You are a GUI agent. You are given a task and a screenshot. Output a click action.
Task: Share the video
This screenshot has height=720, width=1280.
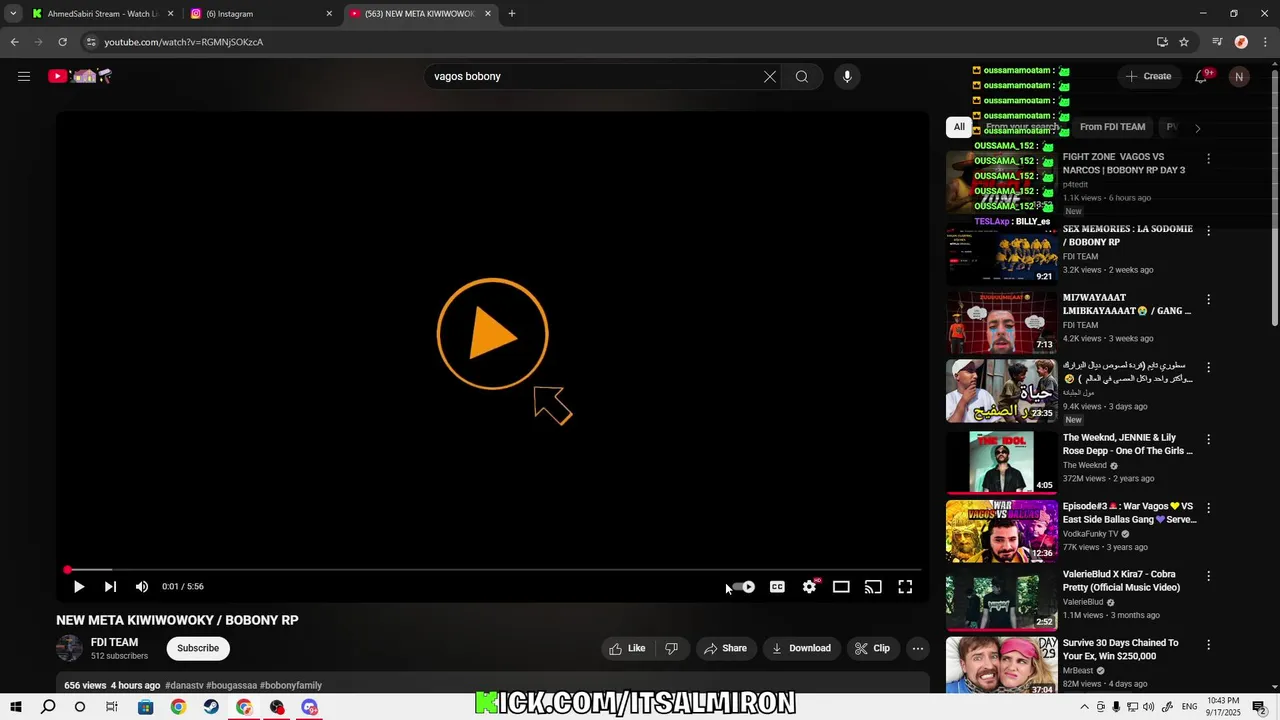pos(726,648)
